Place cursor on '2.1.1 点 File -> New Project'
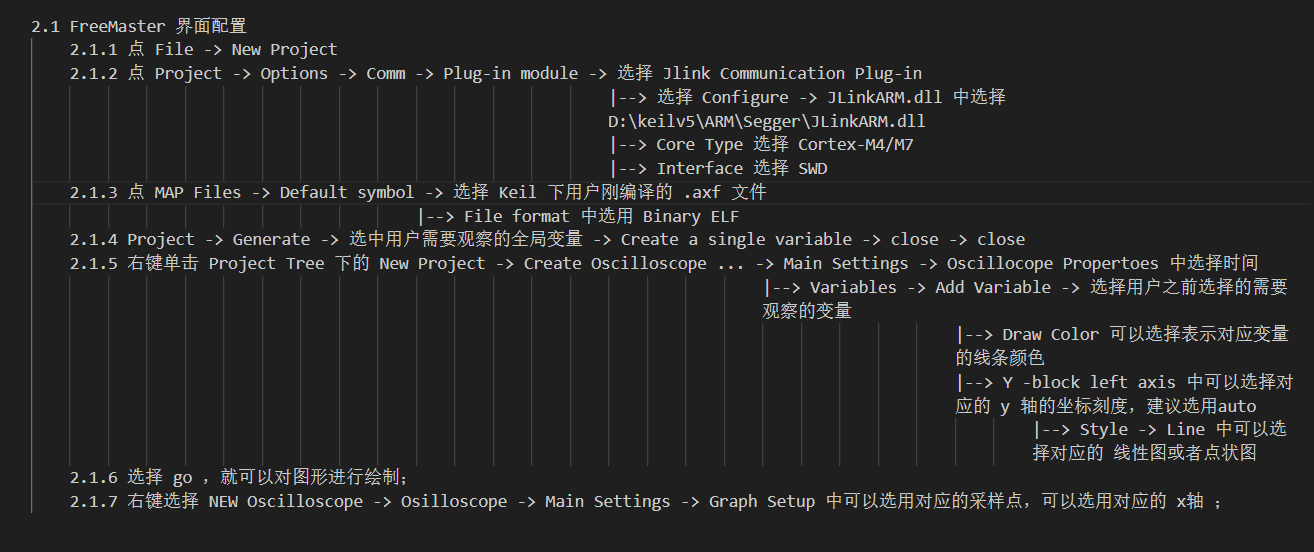The image size is (1314, 552). [204, 49]
